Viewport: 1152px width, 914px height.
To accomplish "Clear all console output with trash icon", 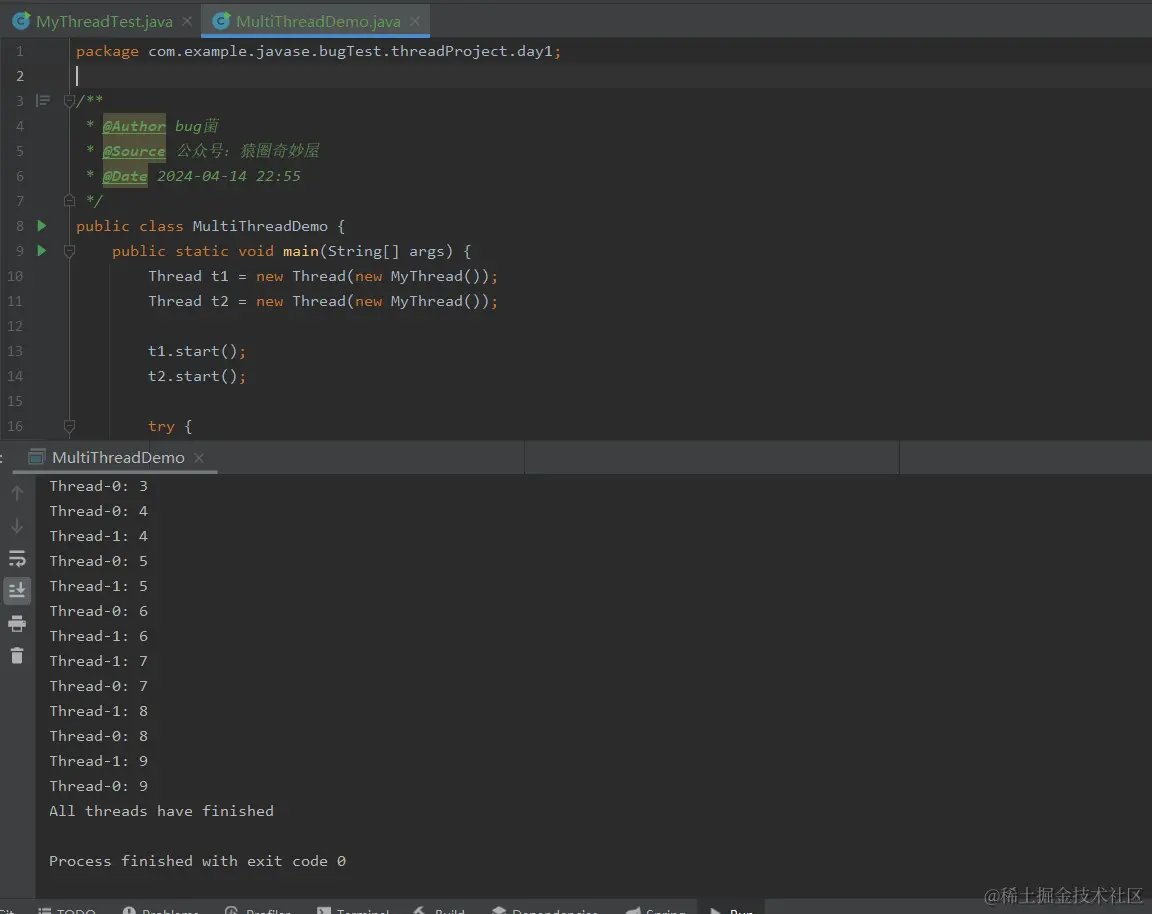I will (17, 655).
